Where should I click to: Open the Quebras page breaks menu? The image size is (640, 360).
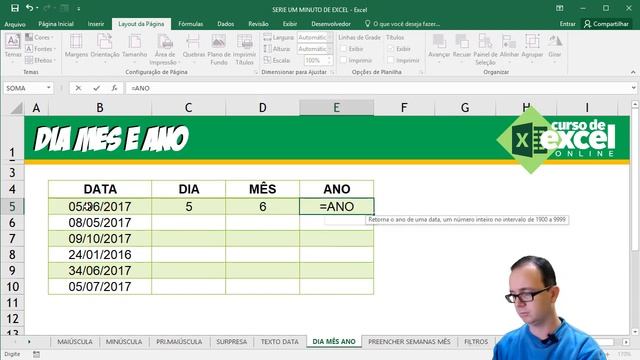193,48
